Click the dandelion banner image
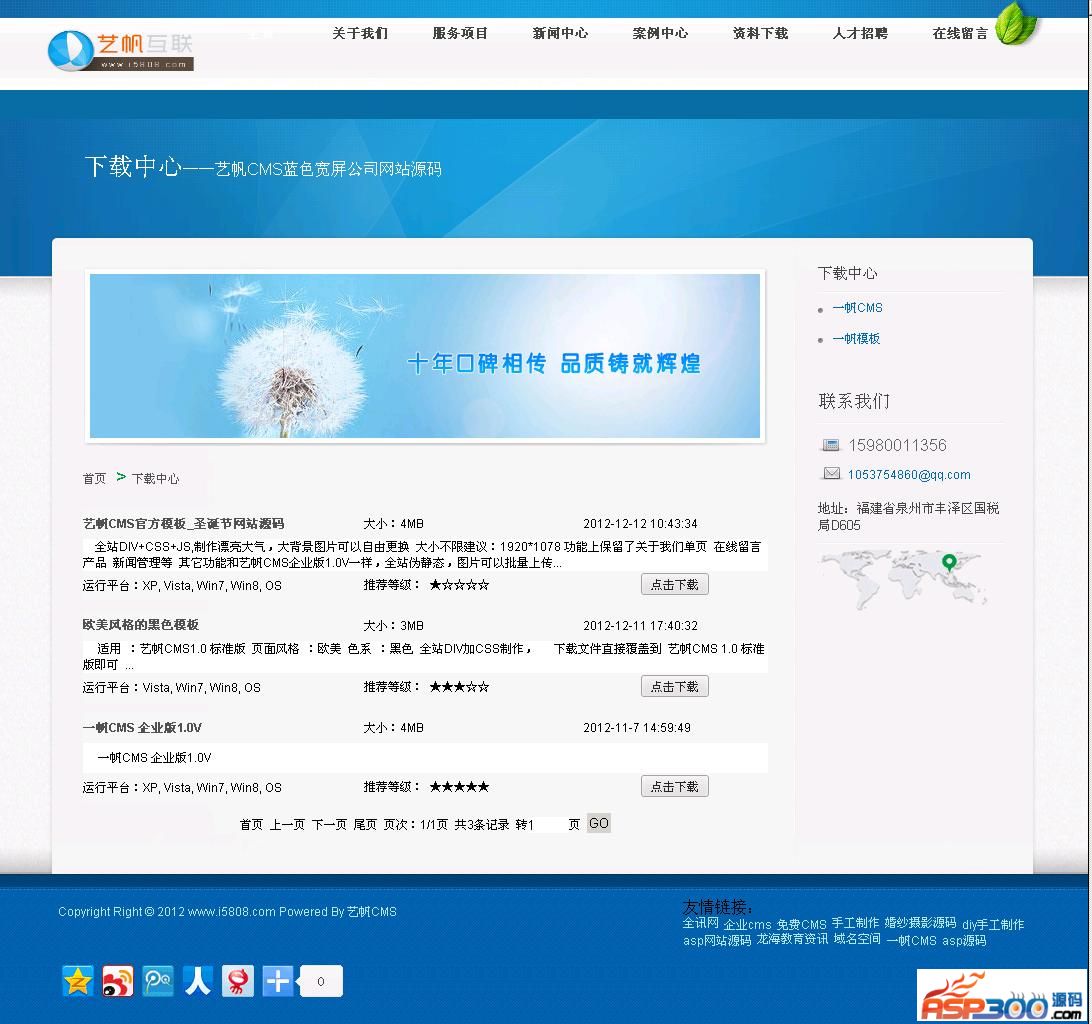This screenshot has height=1024, width=1092. pyautogui.click(x=425, y=356)
